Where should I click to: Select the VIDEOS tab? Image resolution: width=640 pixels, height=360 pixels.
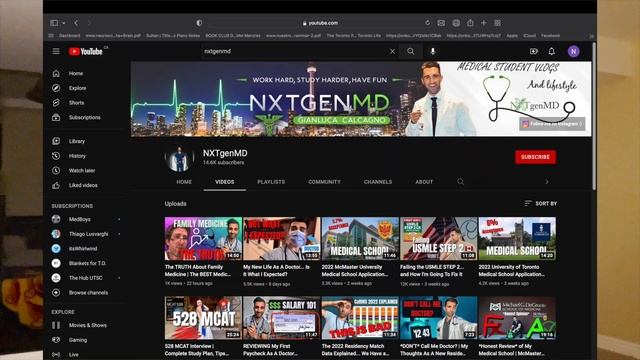pos(224,182)
